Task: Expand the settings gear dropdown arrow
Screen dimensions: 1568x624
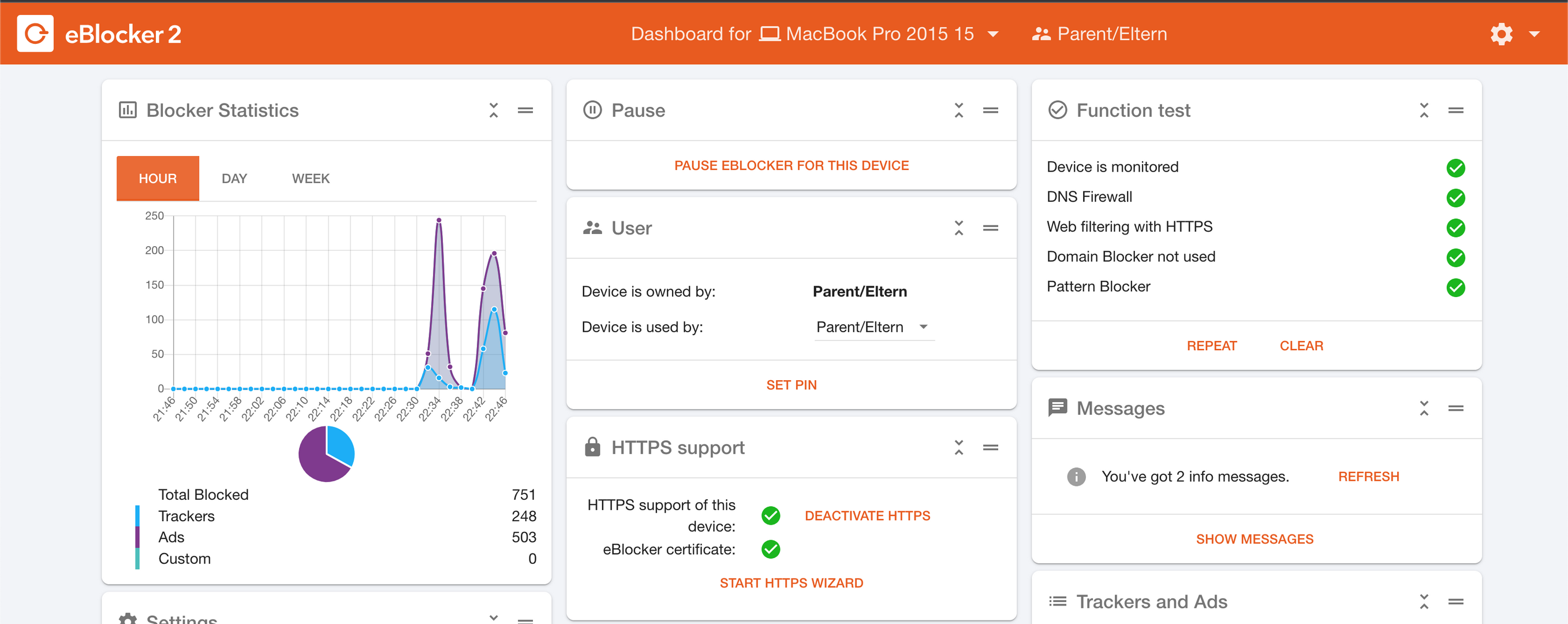Action: pos(1534,34)
